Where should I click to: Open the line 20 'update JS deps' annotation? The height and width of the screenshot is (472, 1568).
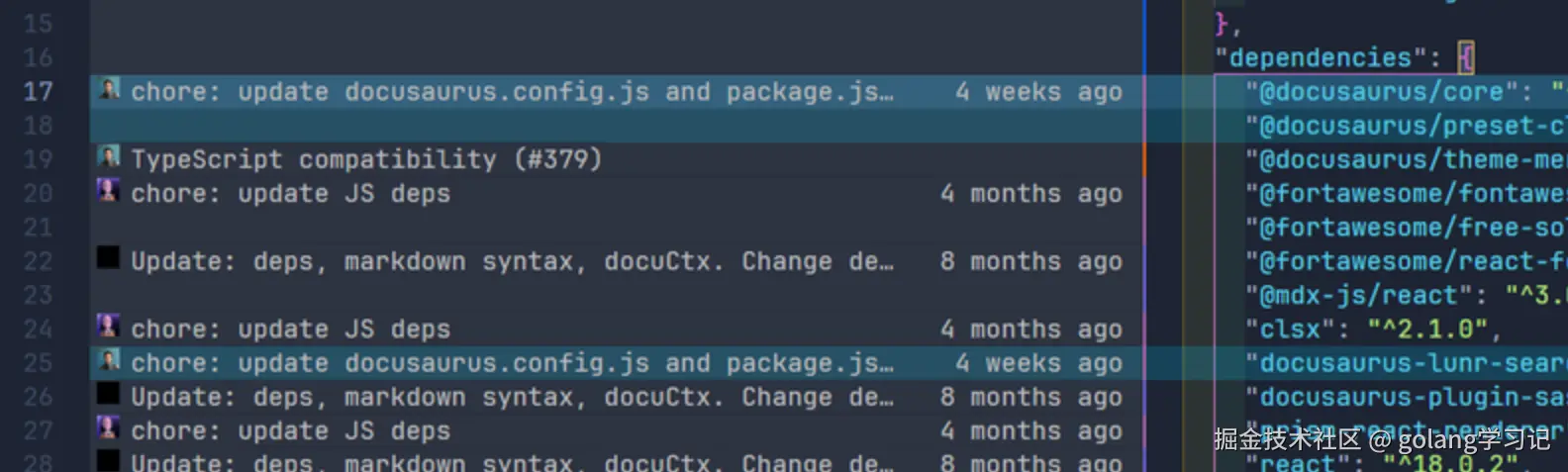pyautogui.click(x=290, y=193)
